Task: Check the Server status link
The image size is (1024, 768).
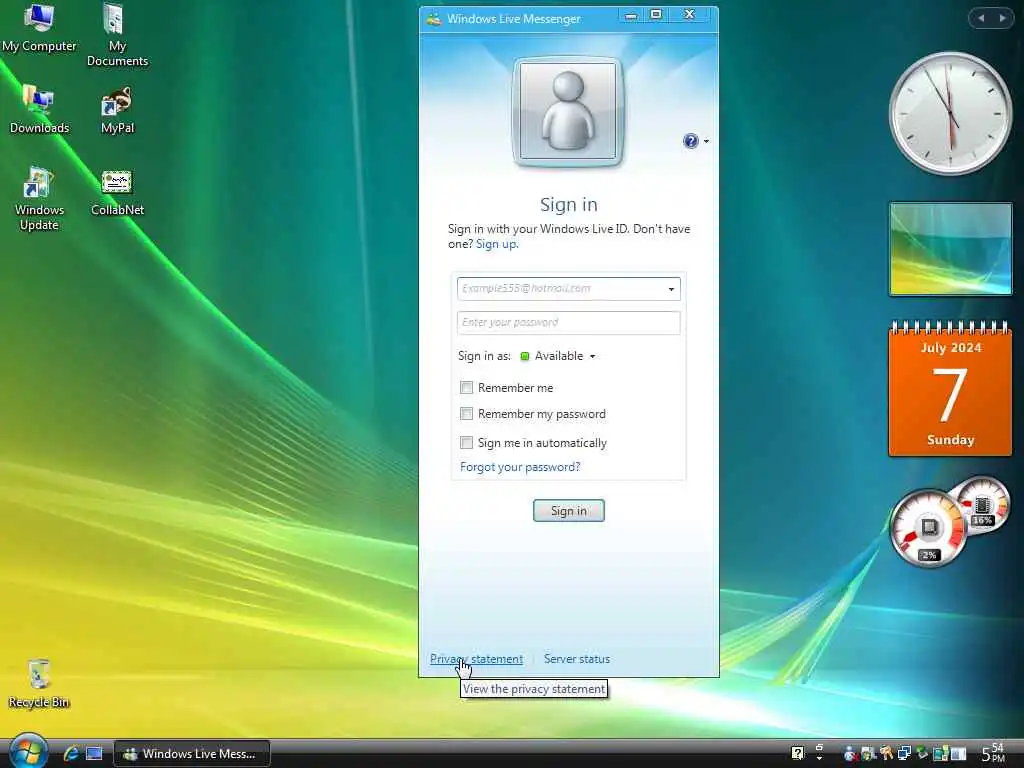Action: (577, 659)
